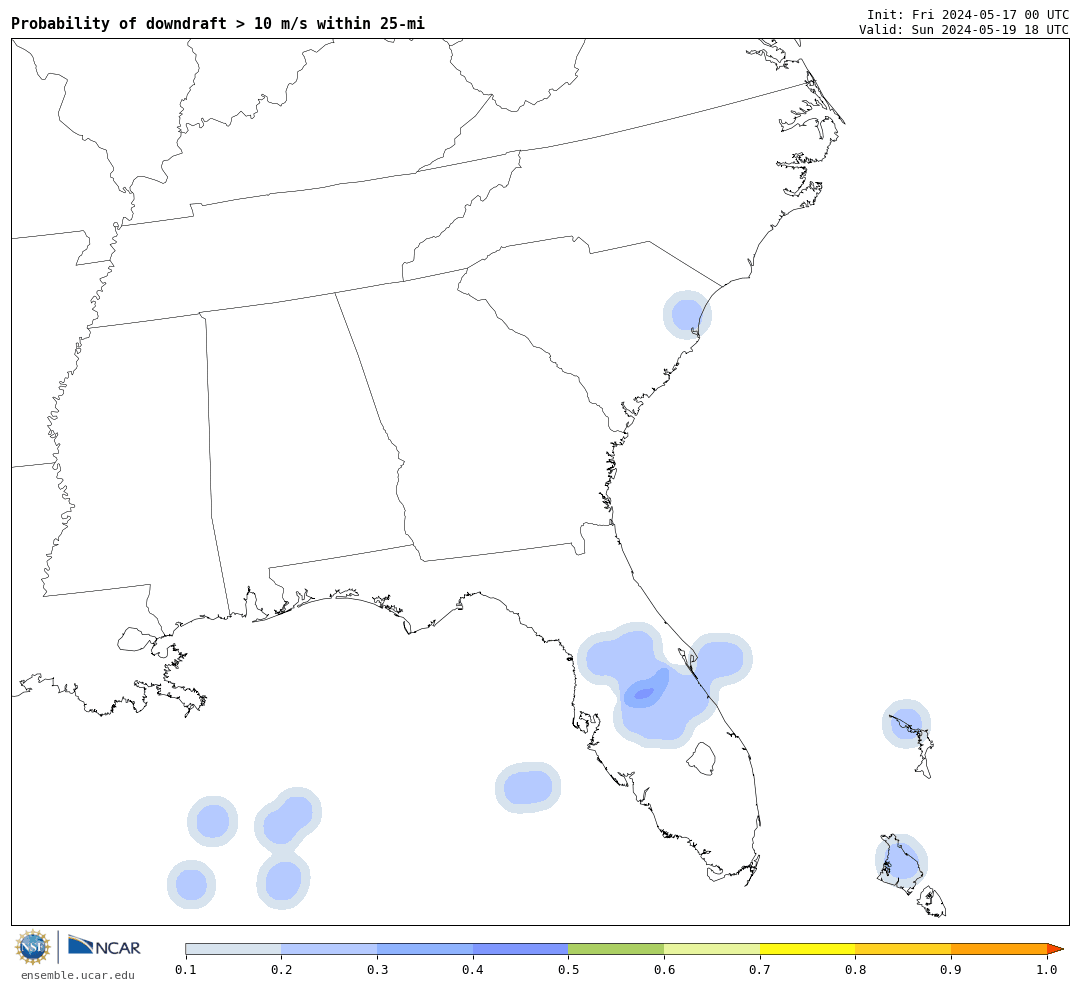Viewport: 1080px width, 988px height.
Task: Click the 0.2–0.3 light blue colorbar segment
Action: click(x=329, y=949)
